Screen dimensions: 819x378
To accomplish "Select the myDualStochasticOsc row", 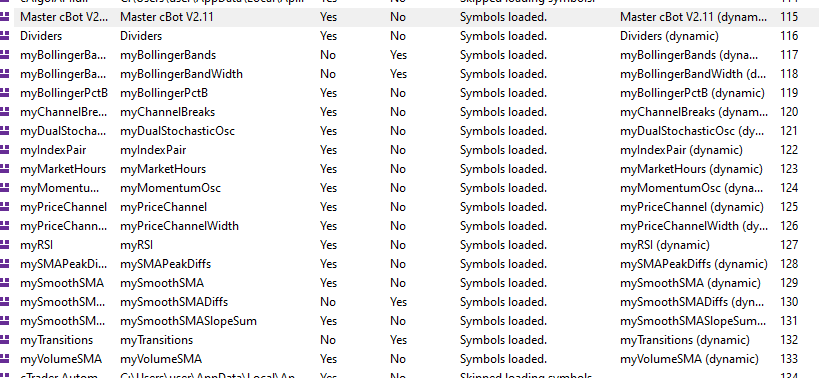I will pos(410,131).
